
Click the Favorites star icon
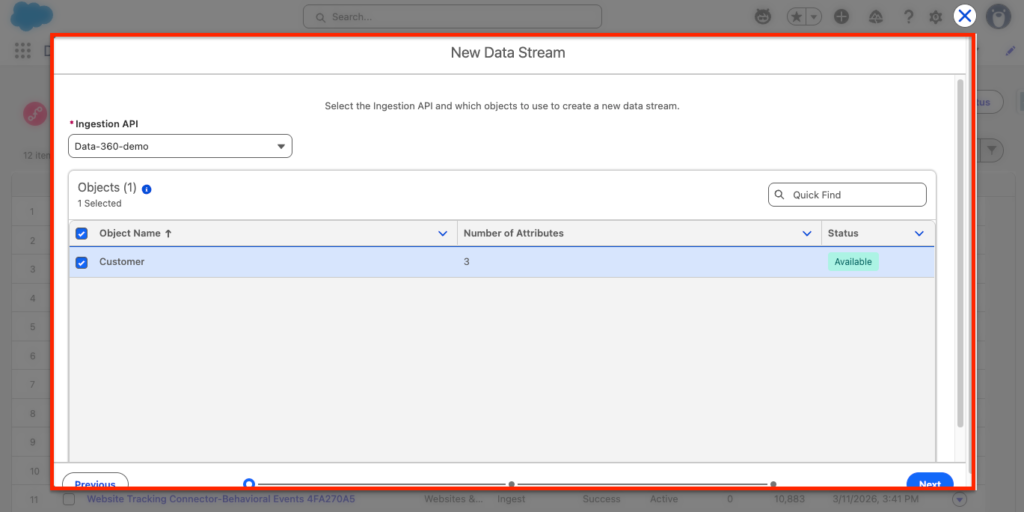tap(795, 17)
